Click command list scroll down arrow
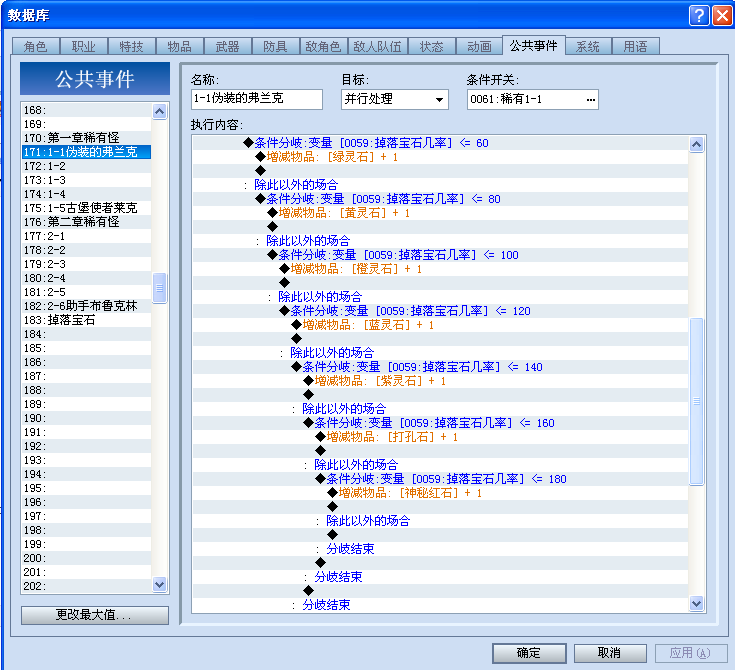The width and height of the screenshot is (735, 670). pyautogui.click(x=697, y=603)
